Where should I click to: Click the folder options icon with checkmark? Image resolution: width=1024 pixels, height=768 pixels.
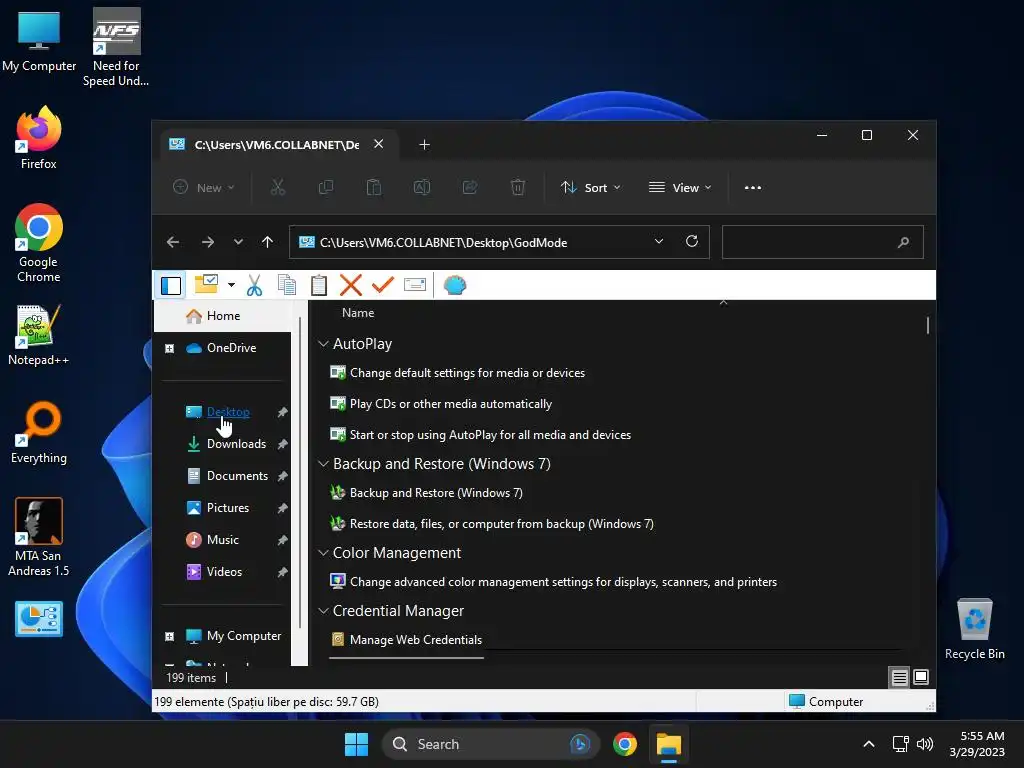[x=207, y=285]
